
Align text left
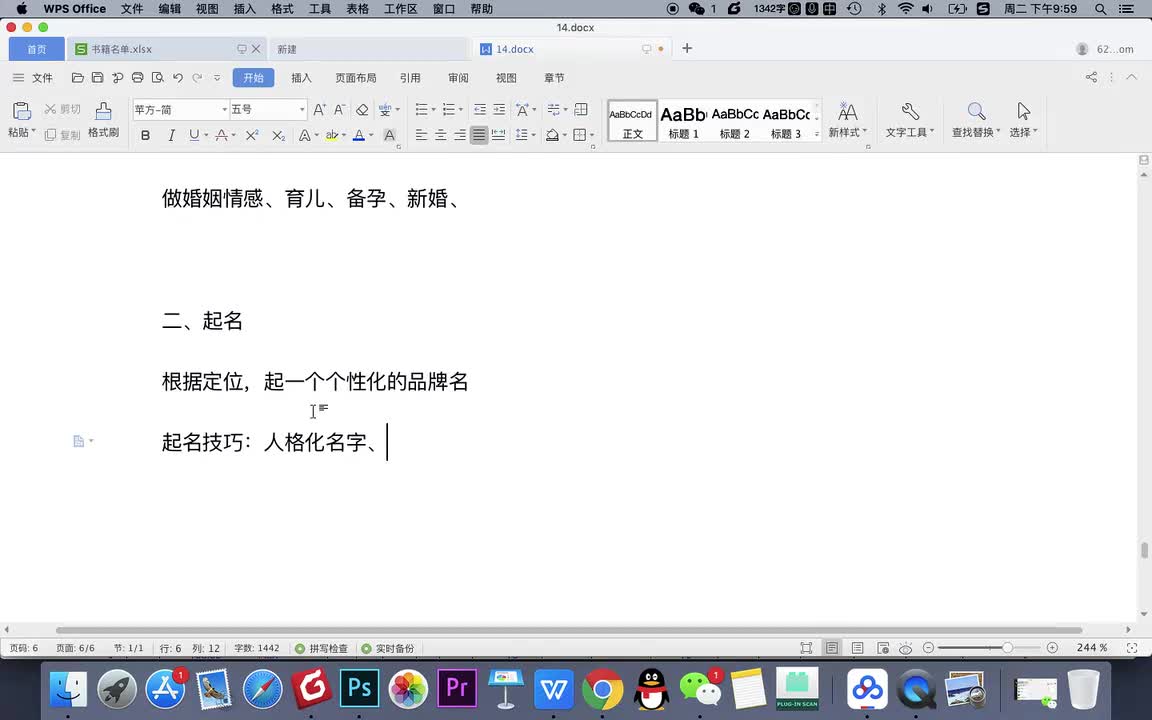[x=421, y=135]
